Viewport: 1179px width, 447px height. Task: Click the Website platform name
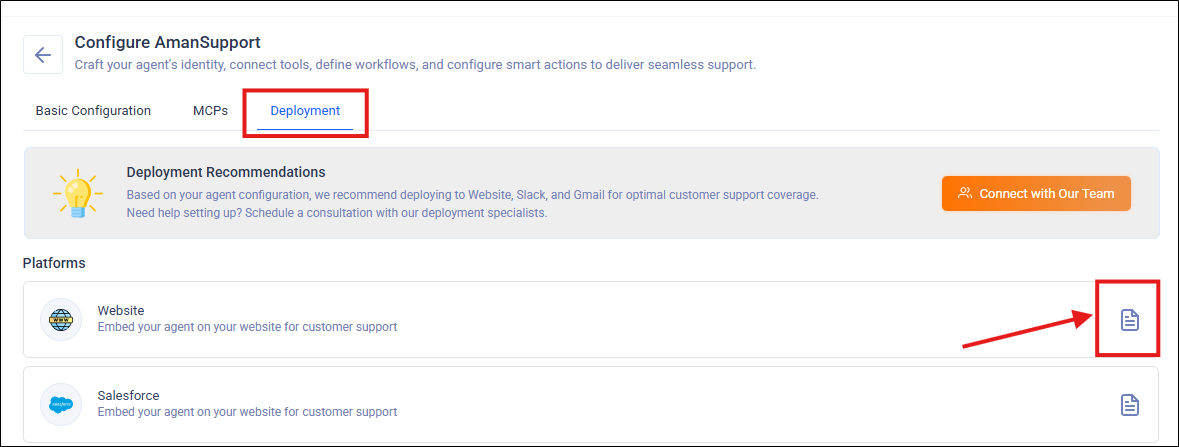click(x=121, y=311)
